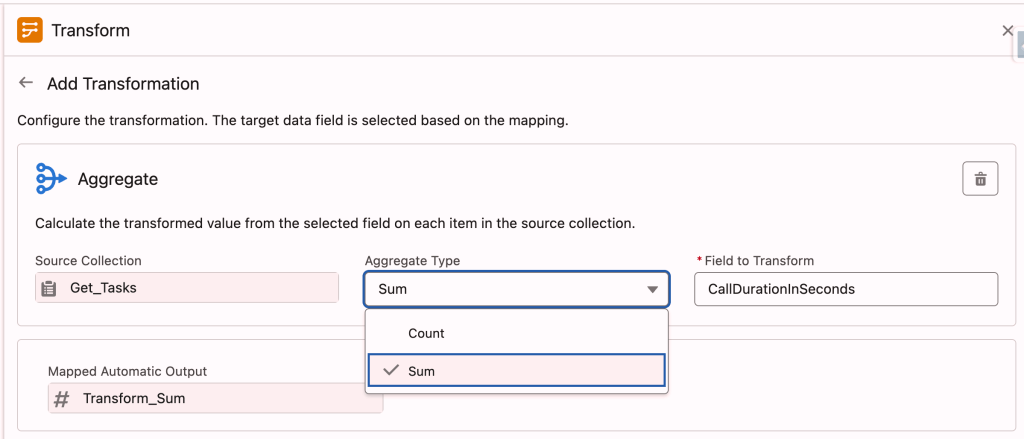
Task: Go back using the left arrow
Action: click(26, 83)
